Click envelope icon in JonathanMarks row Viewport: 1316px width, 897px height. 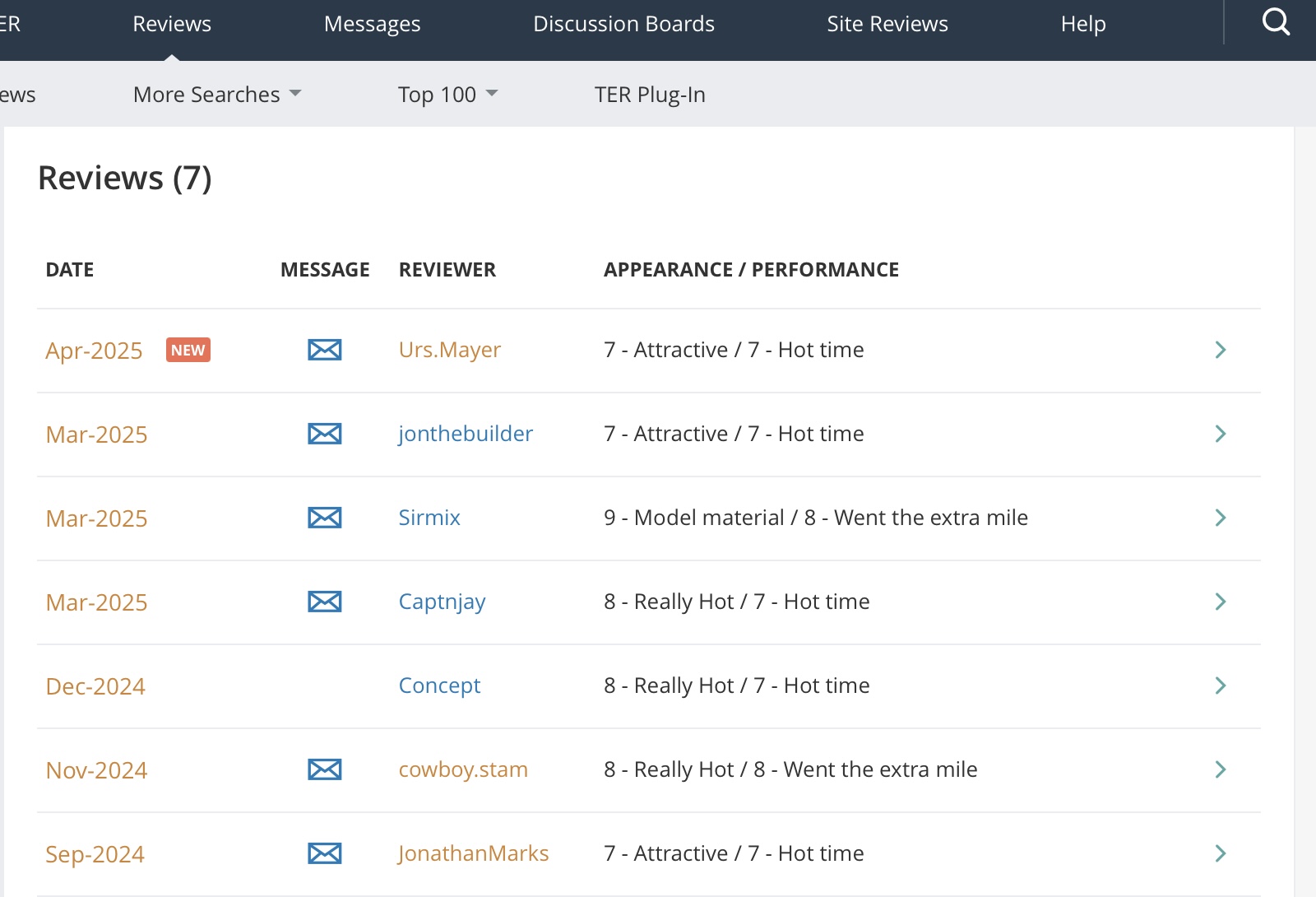[325, 853]
